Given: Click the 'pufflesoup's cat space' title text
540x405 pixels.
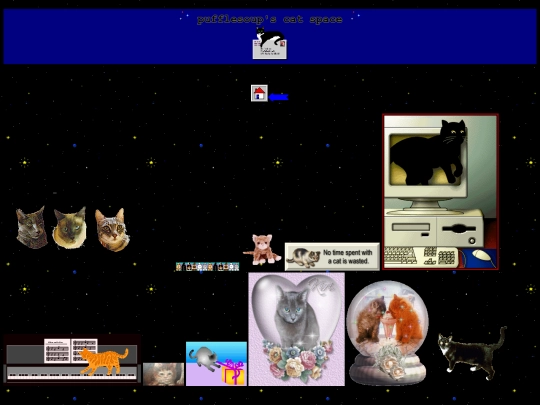Looking at the screenshot, I should [x=270, y=19].
